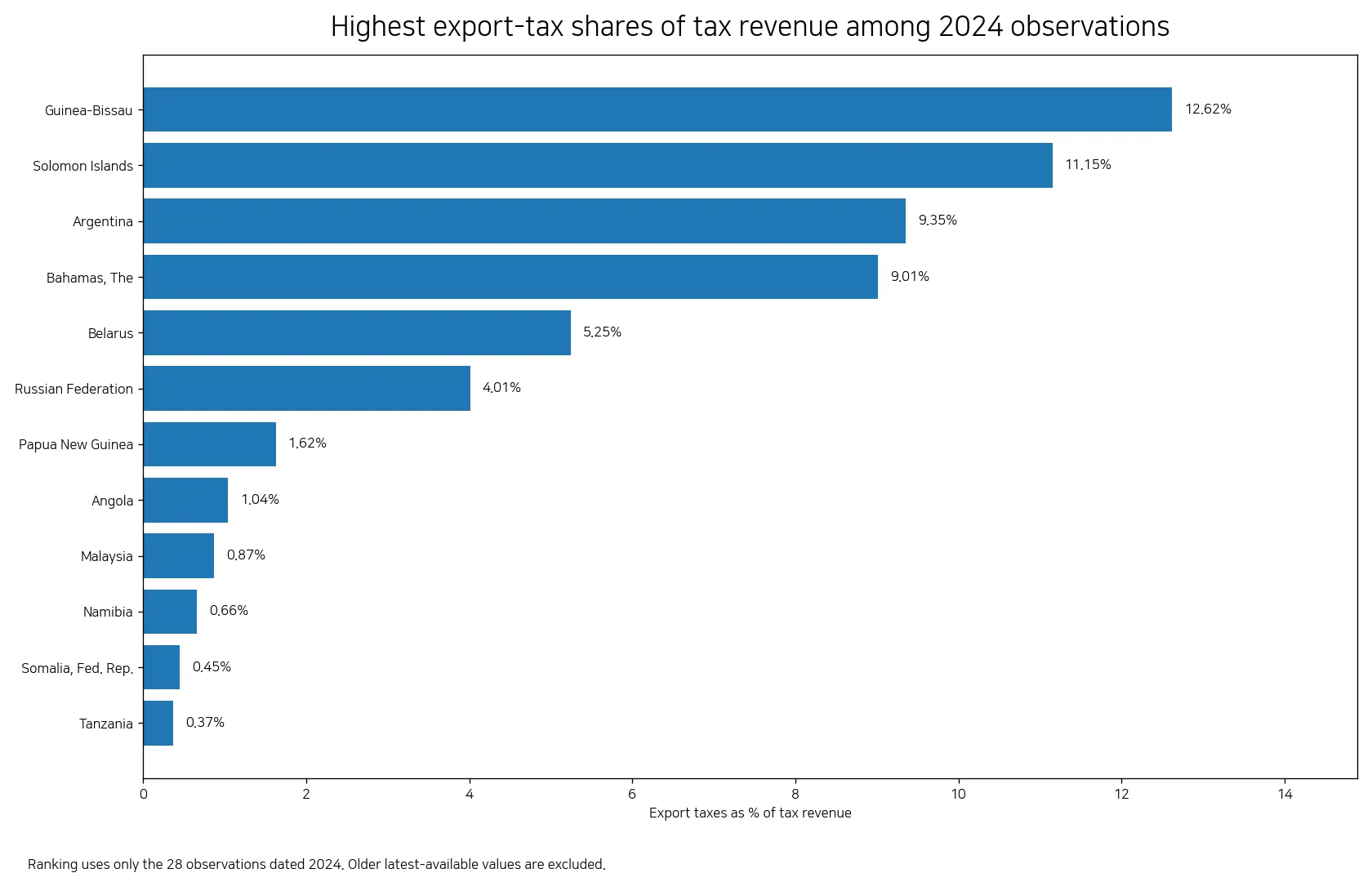Click the Tanzania bar
This screenshot has width=1372, height=882.
pos(158,723)
